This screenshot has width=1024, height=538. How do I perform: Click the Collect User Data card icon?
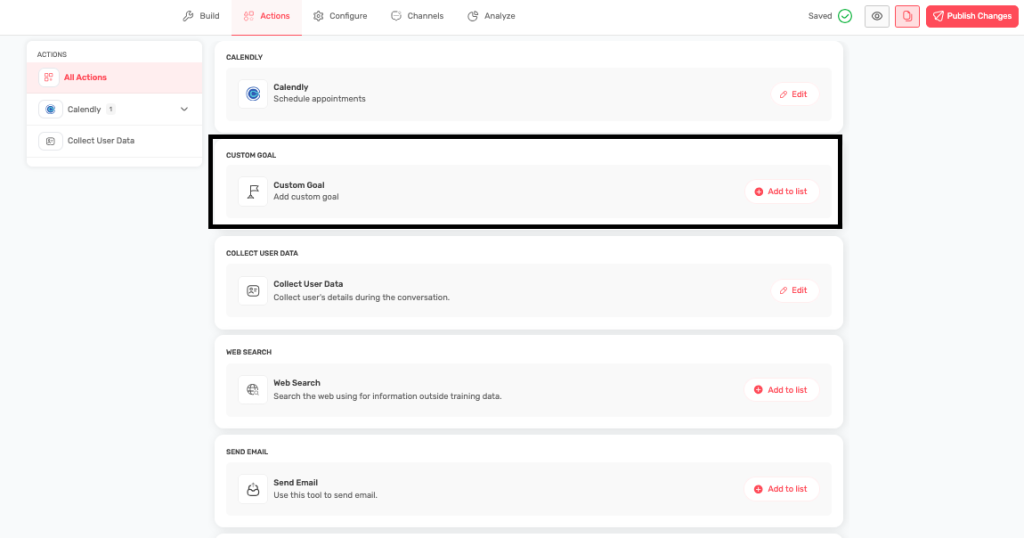(253, 291)
